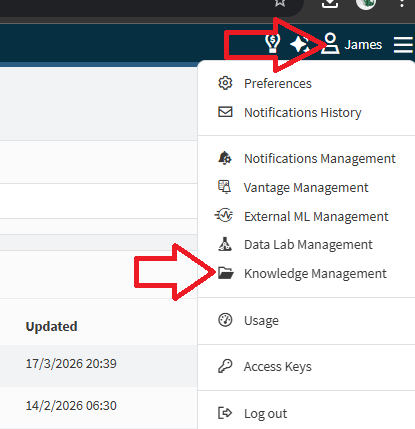Choose Log out from user menu
Viewport: 415px width, 429px height.
tap(265, 414)
